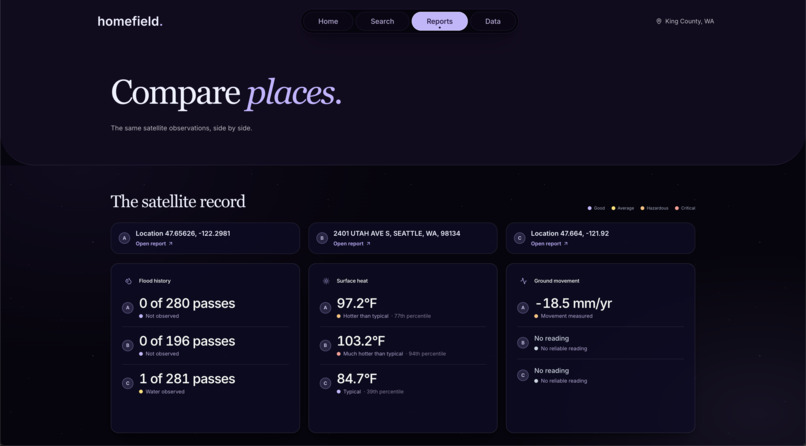Click the Hazardous legend dot

tap(643, 208)
